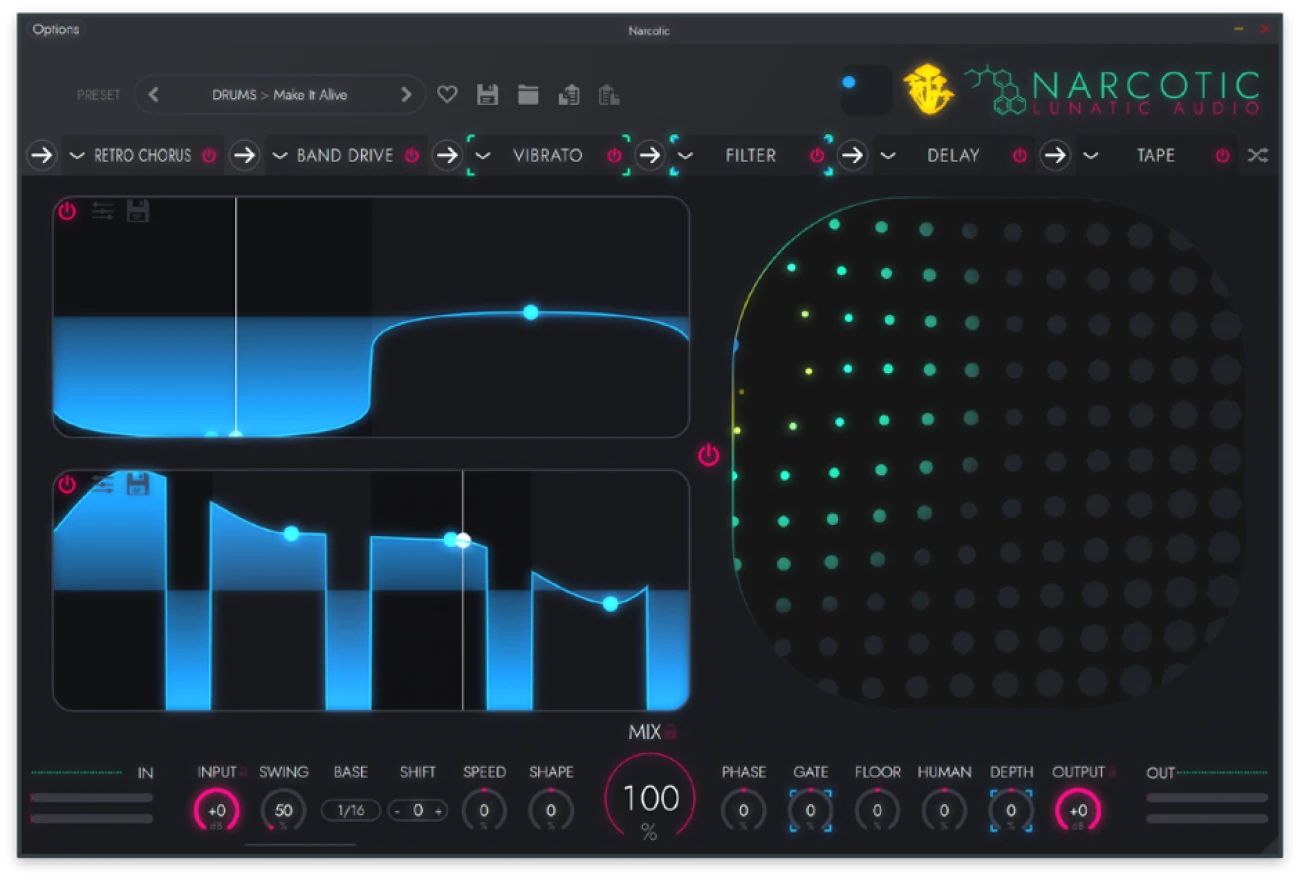The height and width of the screenshot is (880, 1300).
Task: Click the small XY box with blue dot
Action: [x=866, y=90]
